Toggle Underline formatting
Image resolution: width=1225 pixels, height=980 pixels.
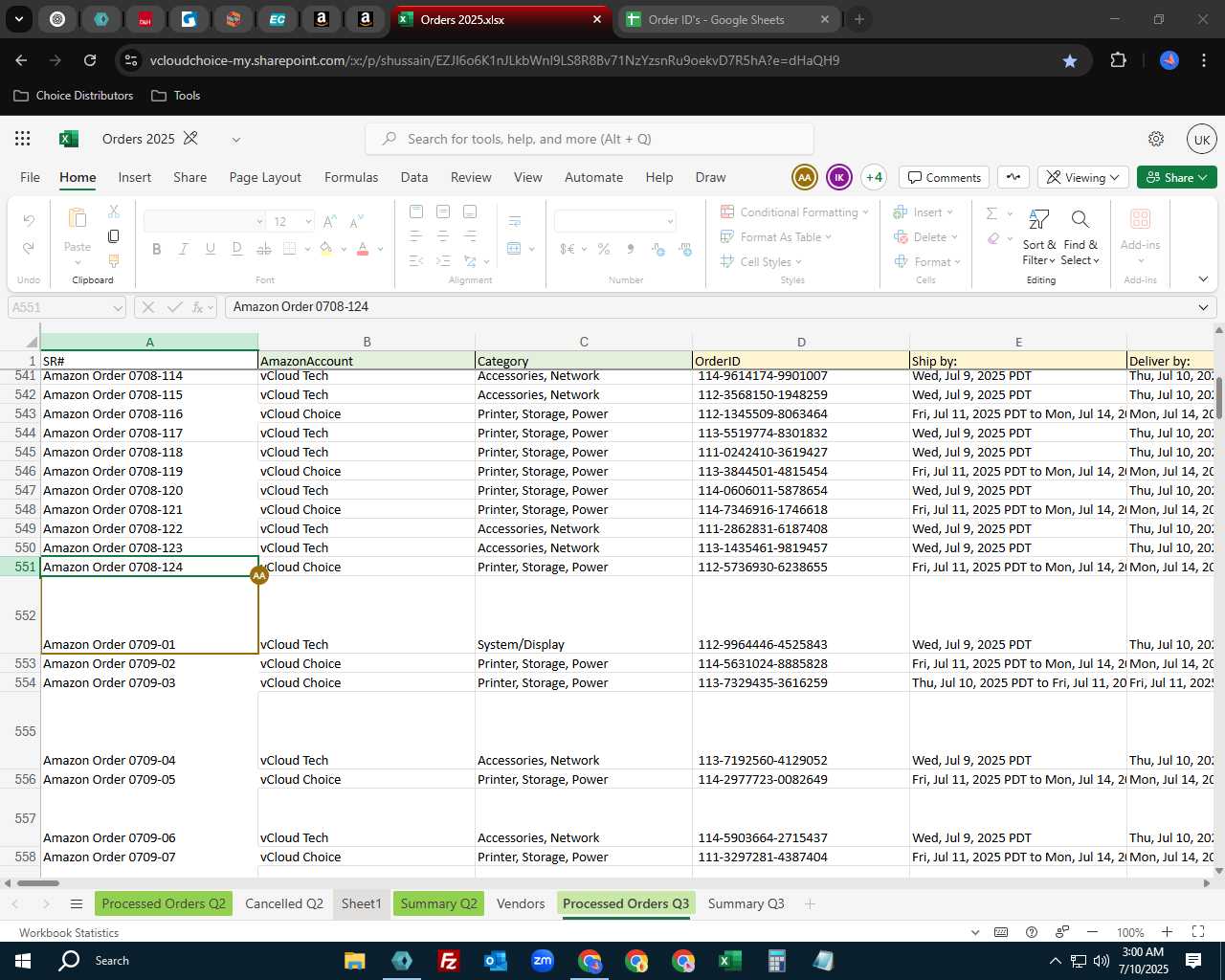click(211, 249)
